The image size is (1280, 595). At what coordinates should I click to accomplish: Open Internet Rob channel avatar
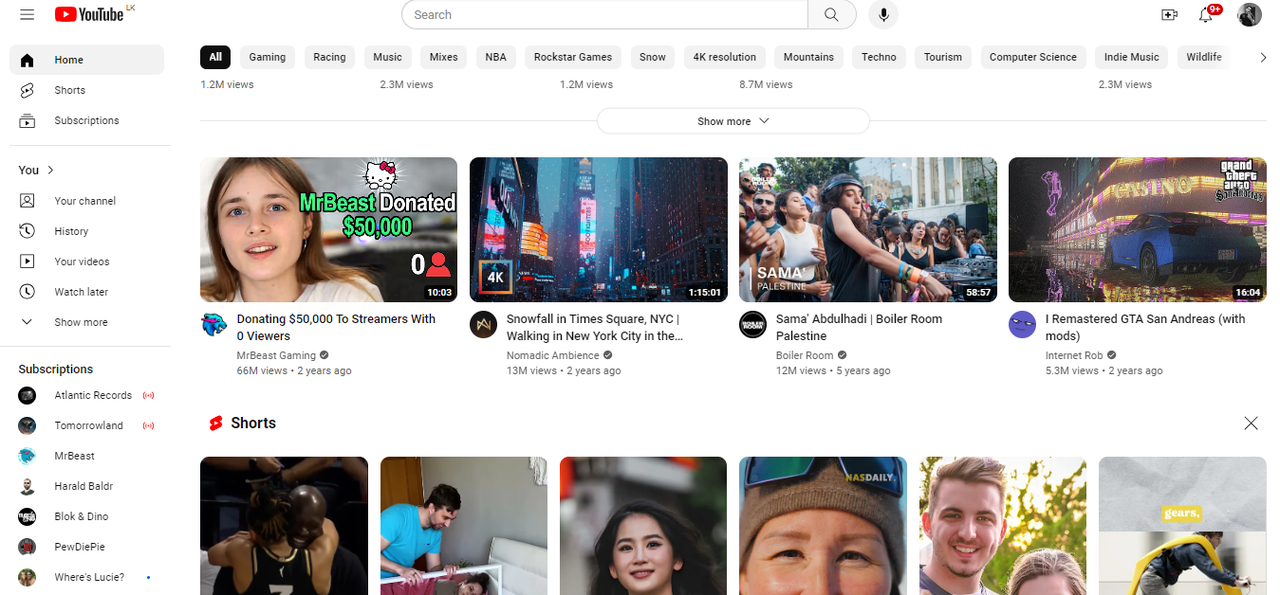pyautogui.click(x=1022, y=325)
